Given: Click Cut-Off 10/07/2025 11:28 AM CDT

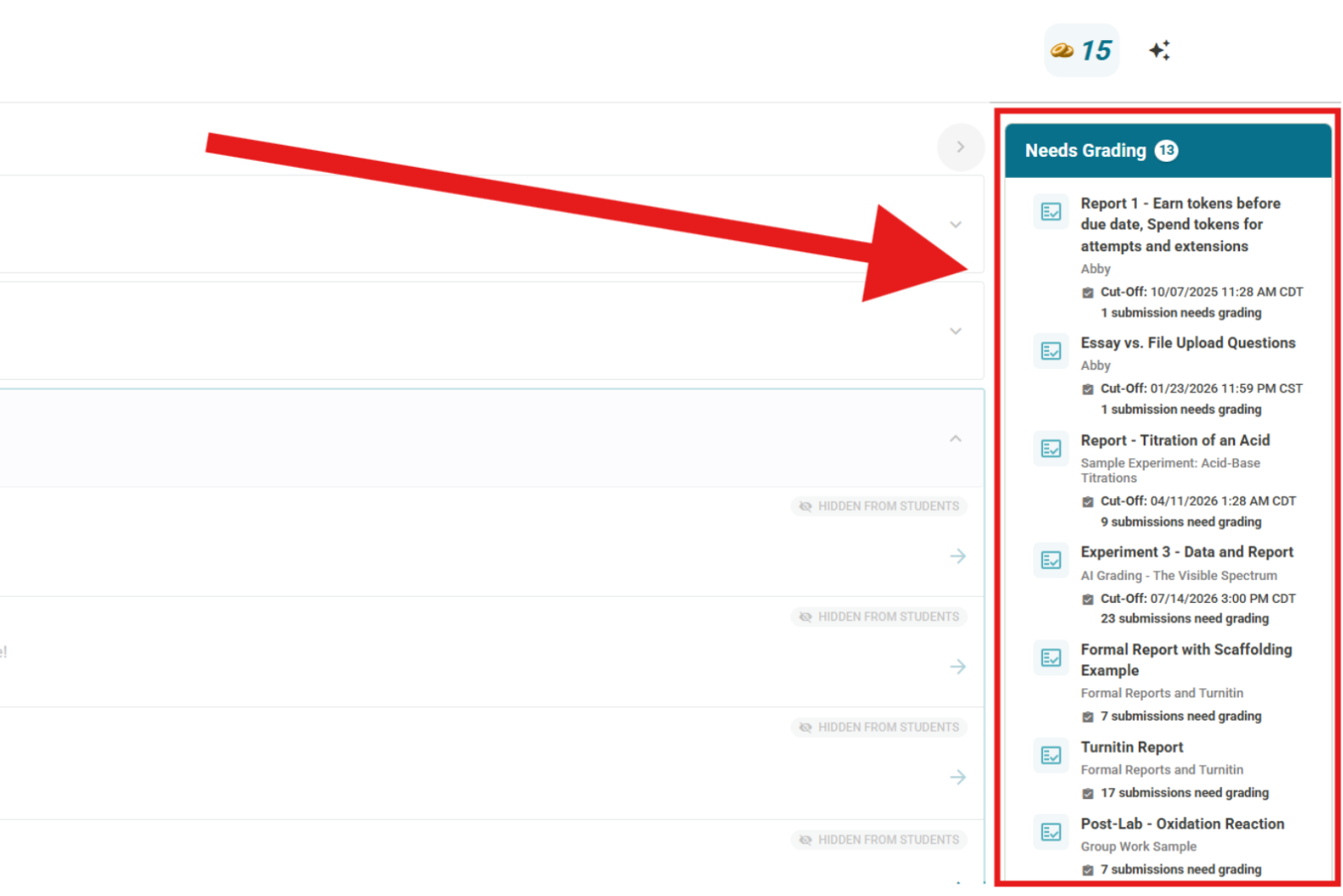Looking at the screenshot, I should pyautogui.click(x=1201, y=292).
